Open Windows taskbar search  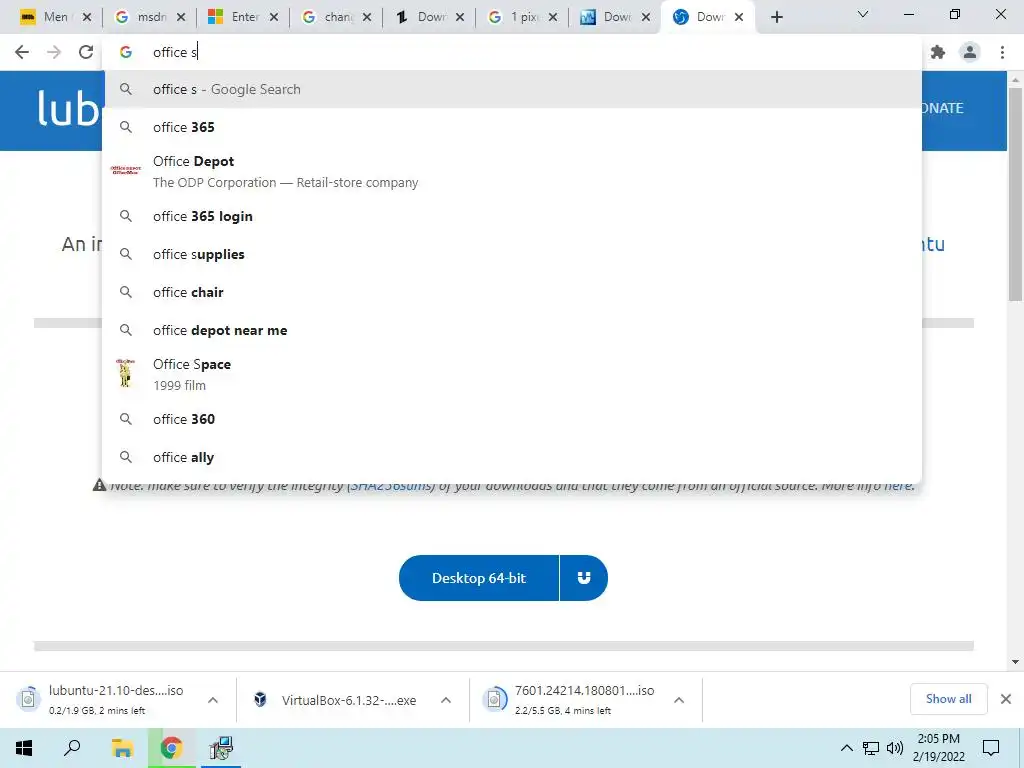pyautogui.click(x=72, y=748)
